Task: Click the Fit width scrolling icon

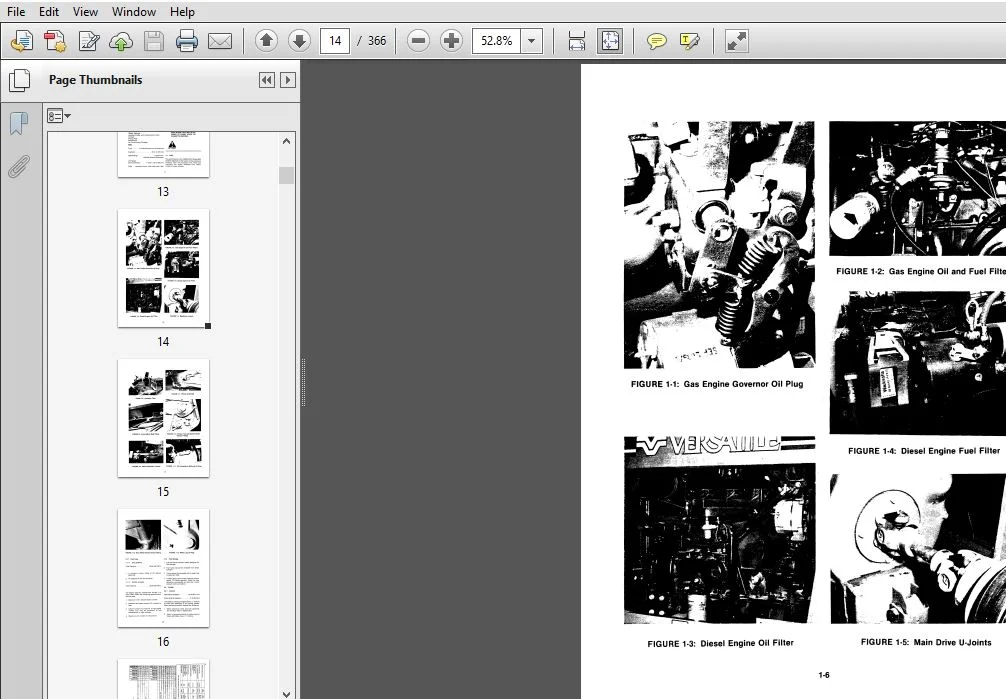Action: (x=577, y=41)
